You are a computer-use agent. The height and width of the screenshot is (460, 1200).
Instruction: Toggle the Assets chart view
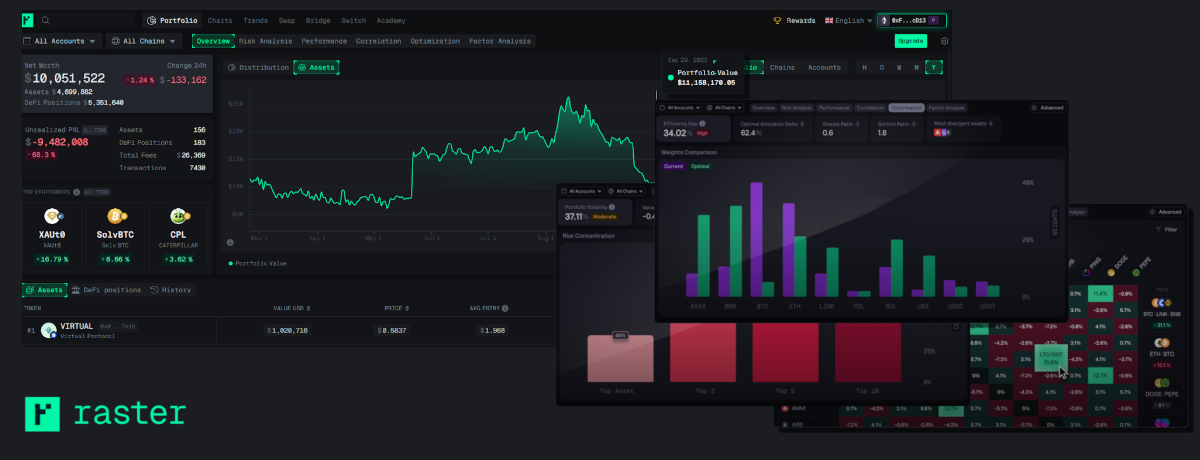pyautogui.click(x=316, y=67)
